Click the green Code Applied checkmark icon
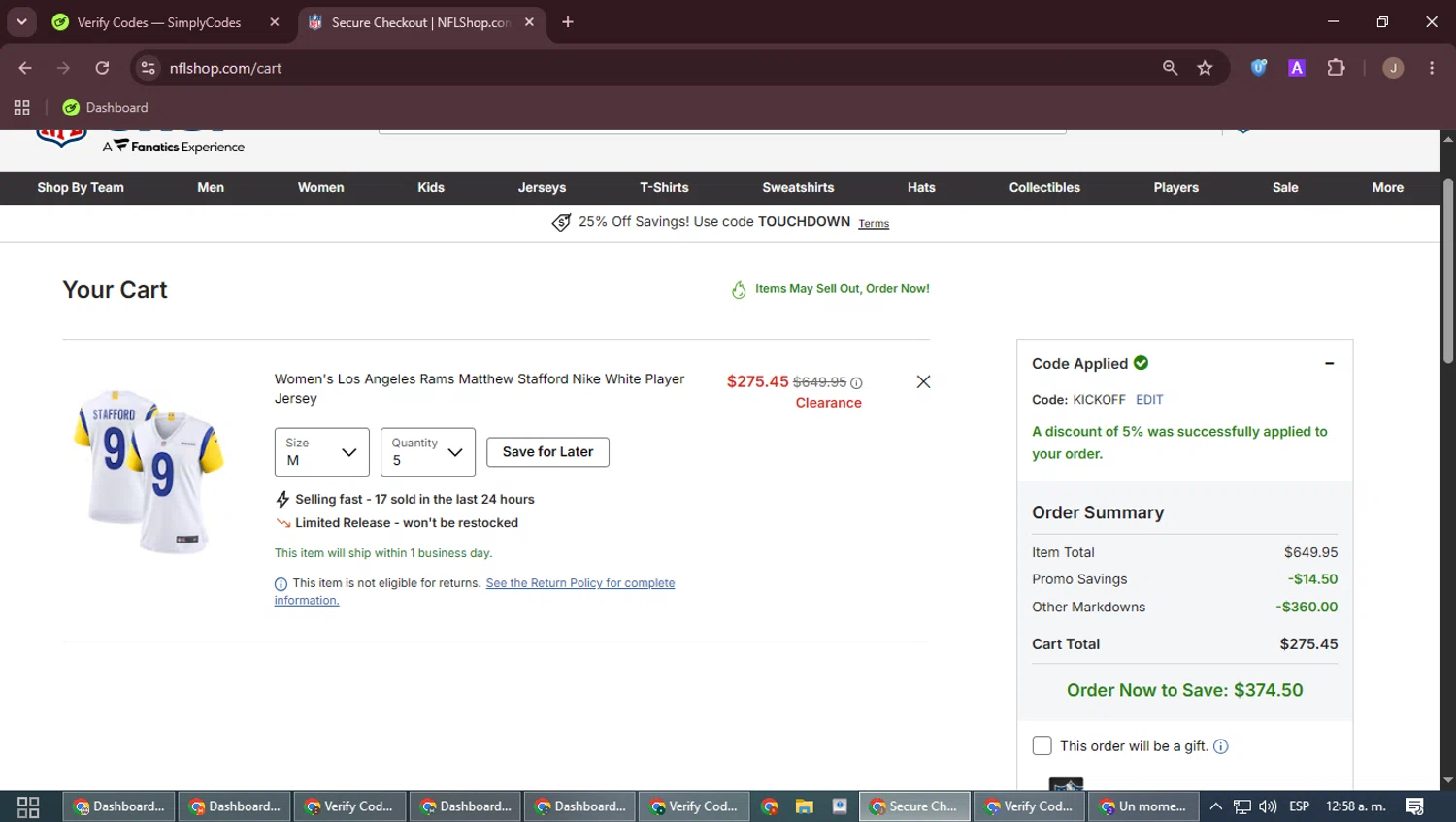 [1142, 363]
